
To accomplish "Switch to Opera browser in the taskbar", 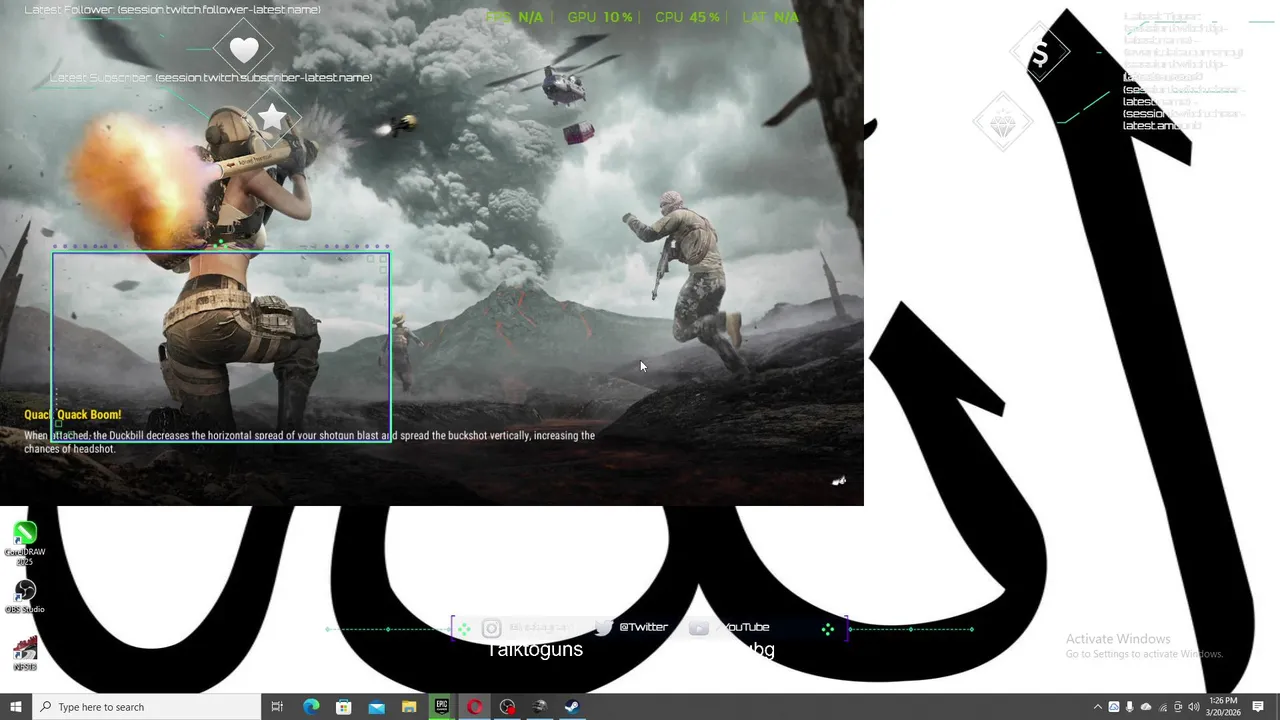I will coord(475,707).
